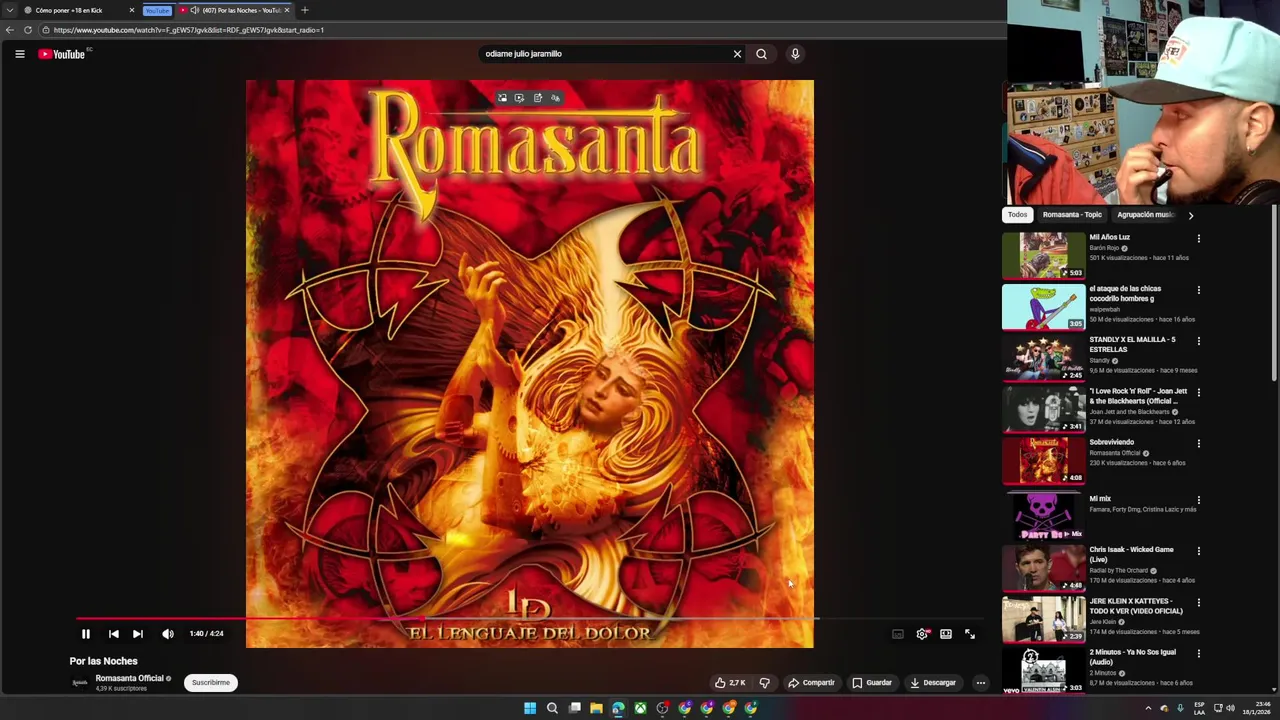Select the Agrupación musical chip
Viewport: 1280px width, 720px height.
(1145, 215)
